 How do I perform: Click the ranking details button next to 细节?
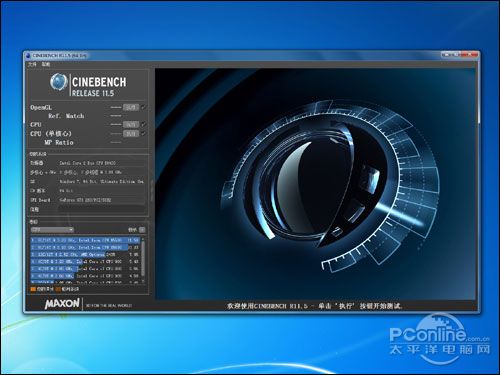pyautogui.click(x=142, y=230)
